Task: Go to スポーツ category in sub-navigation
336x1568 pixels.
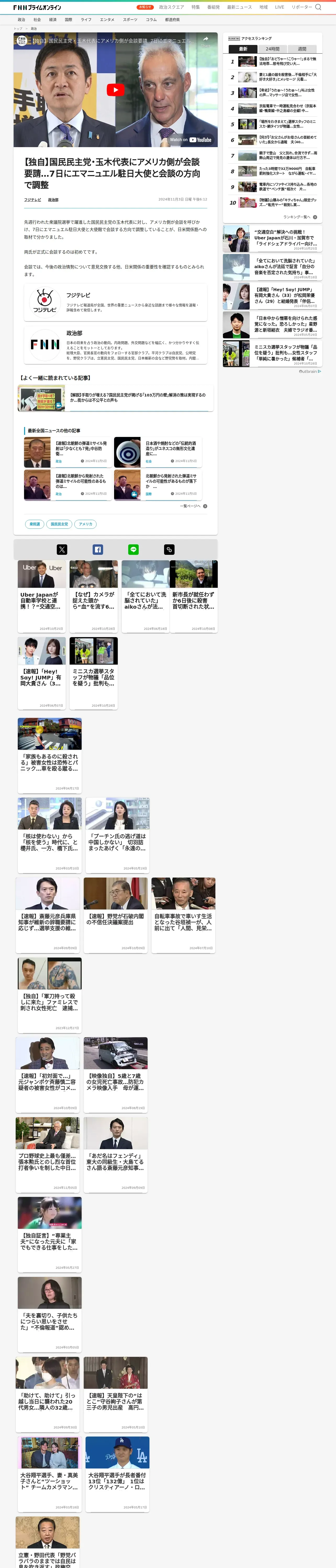Action: [x=130, y=20]
